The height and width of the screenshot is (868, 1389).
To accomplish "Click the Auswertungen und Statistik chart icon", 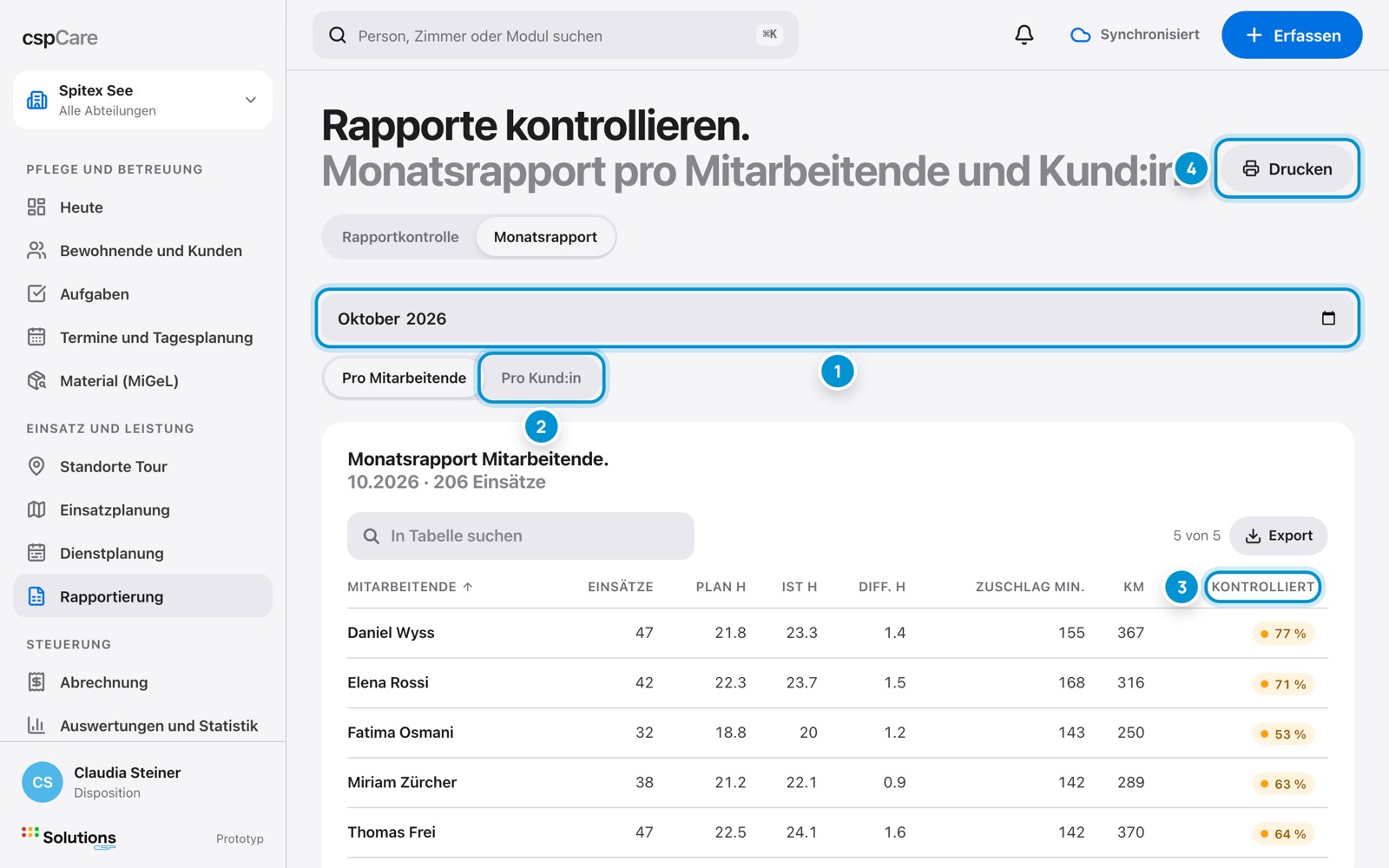I will [36, 725].
